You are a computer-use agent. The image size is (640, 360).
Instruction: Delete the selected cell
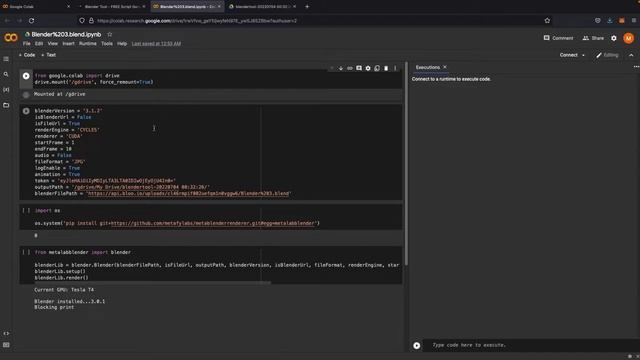[x=386, y=68]
